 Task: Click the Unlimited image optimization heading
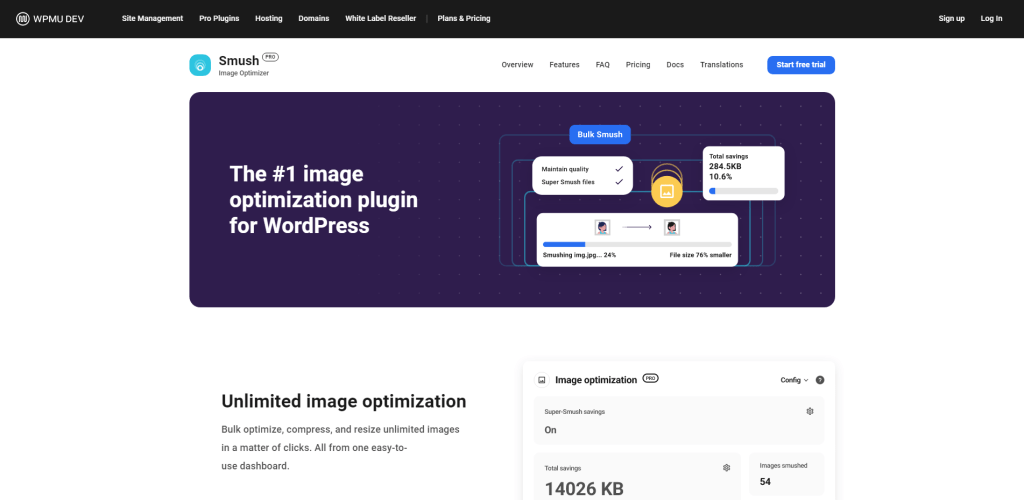click(344, 401)
